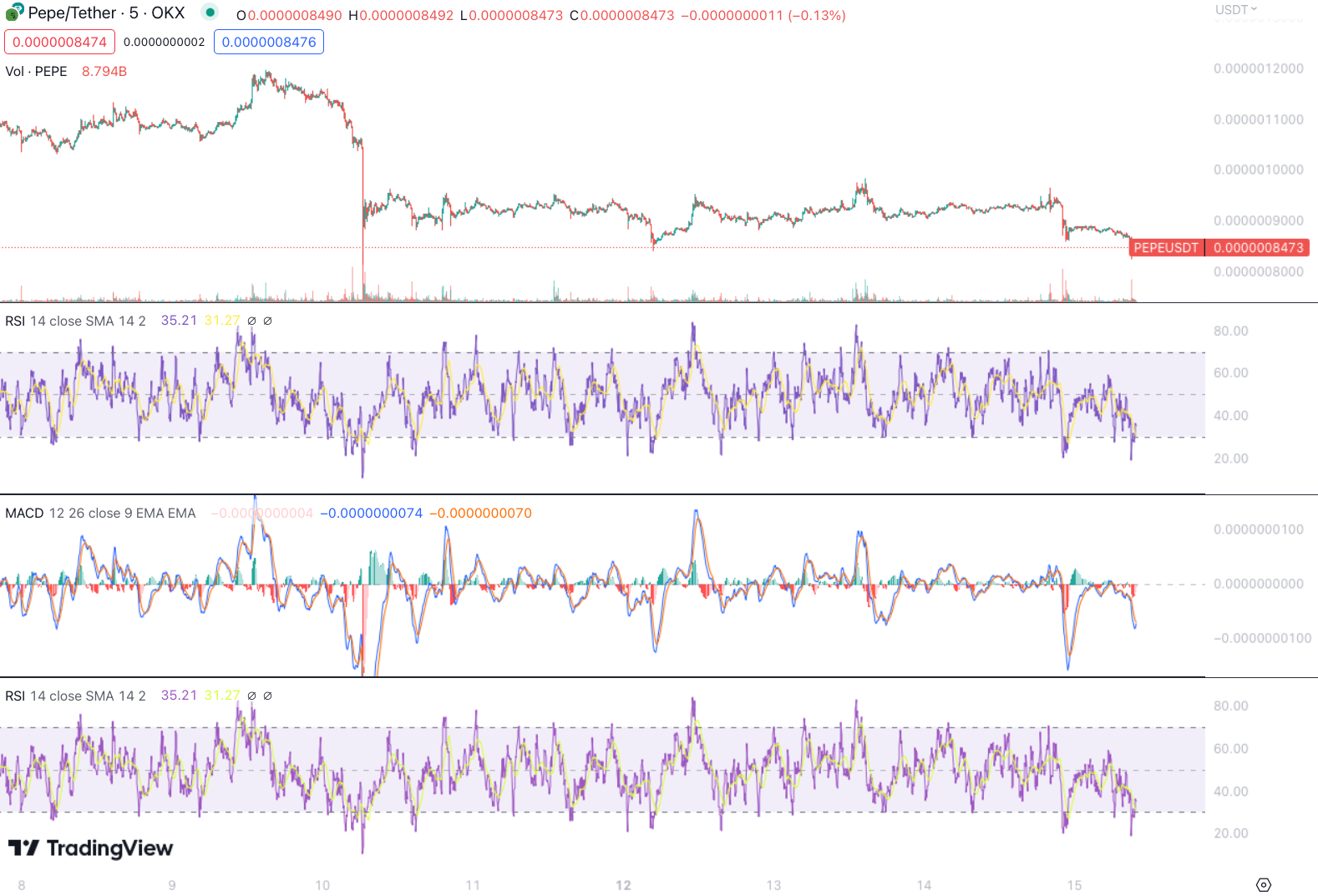Click the Pepe/Tether coin pair logo icon
The image size is (1318, 896).
pos(14,12)
